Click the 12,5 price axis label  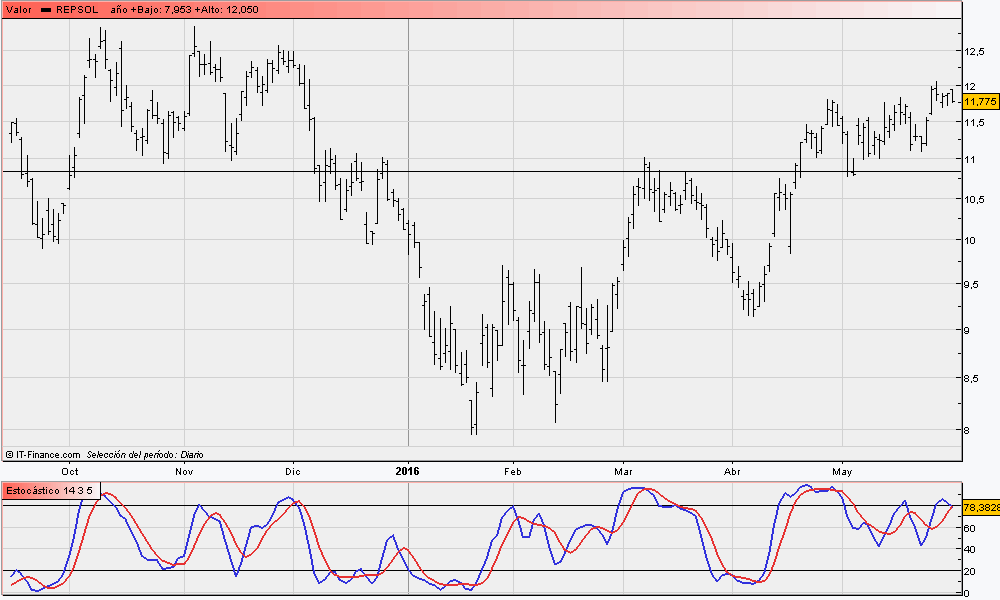[x=975, y=50]
